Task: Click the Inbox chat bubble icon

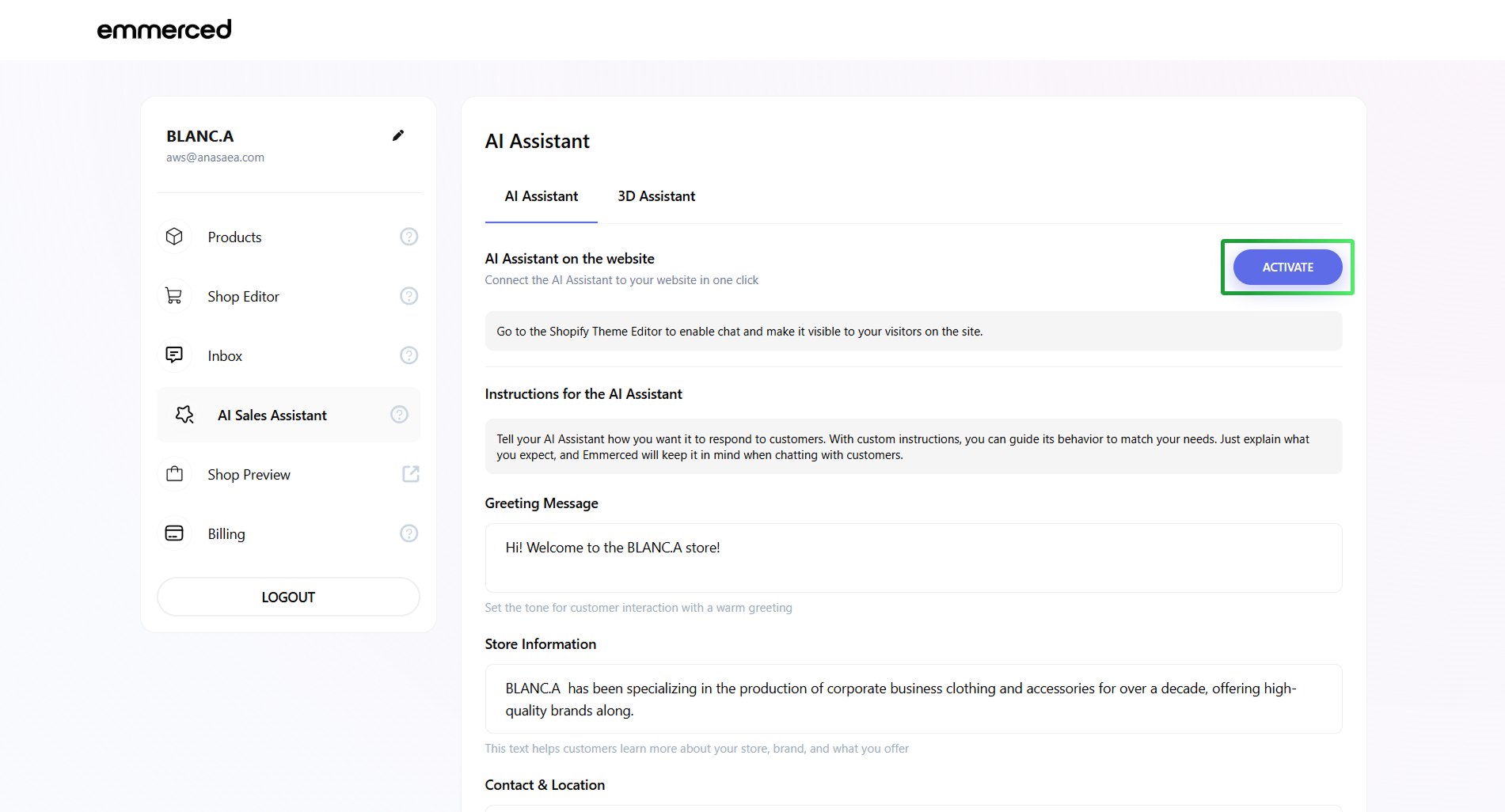Action: click(x=174, y=355)
